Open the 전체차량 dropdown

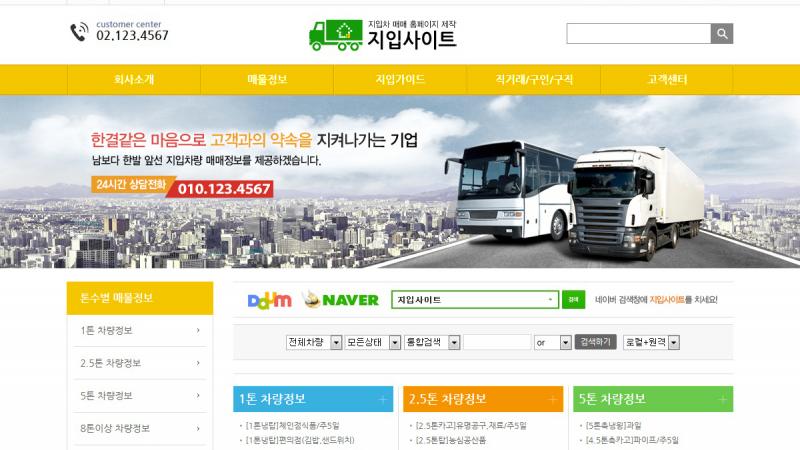tap(314, 342)
